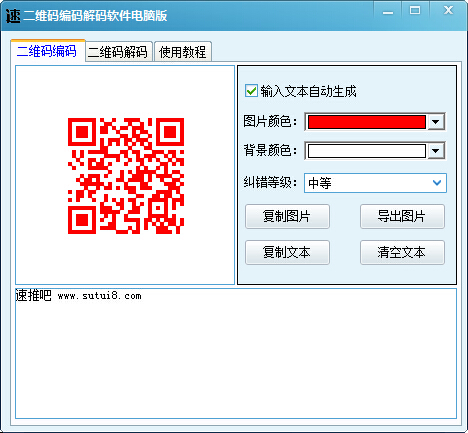Pick the white background color swatch

tap(367, 151)
